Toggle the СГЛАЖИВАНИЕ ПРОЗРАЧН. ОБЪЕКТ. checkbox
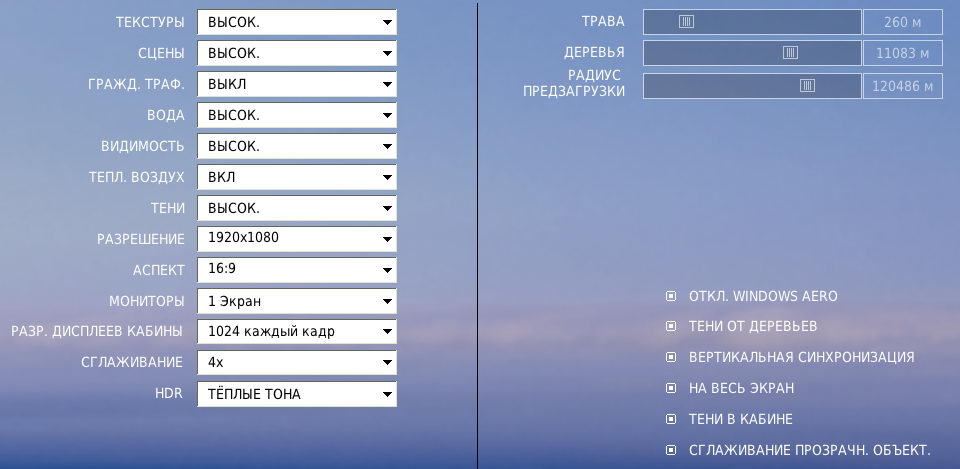The width and height of the screenshot is (960, 469). (x=671, y=451)
